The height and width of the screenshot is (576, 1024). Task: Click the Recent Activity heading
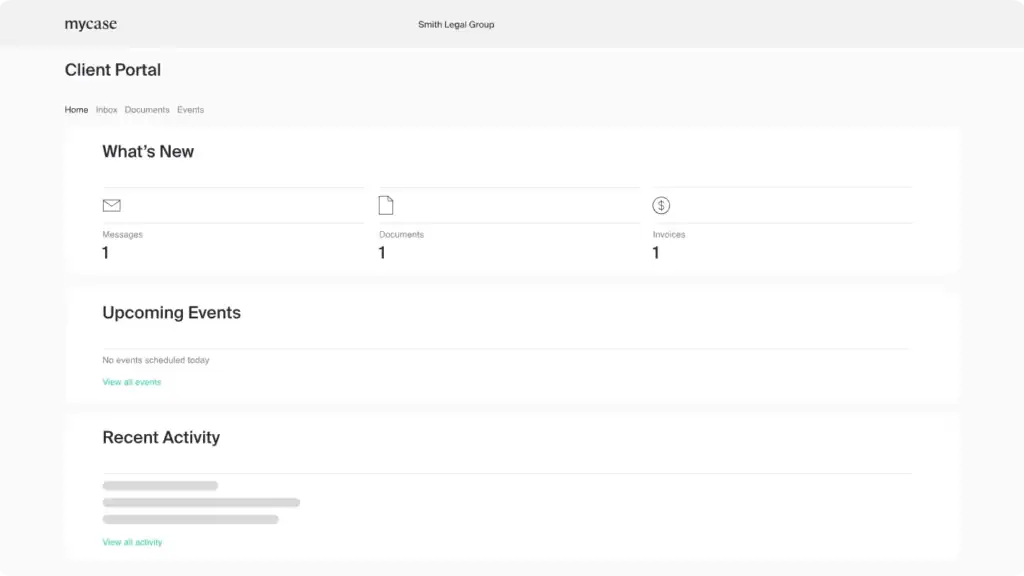161,438
